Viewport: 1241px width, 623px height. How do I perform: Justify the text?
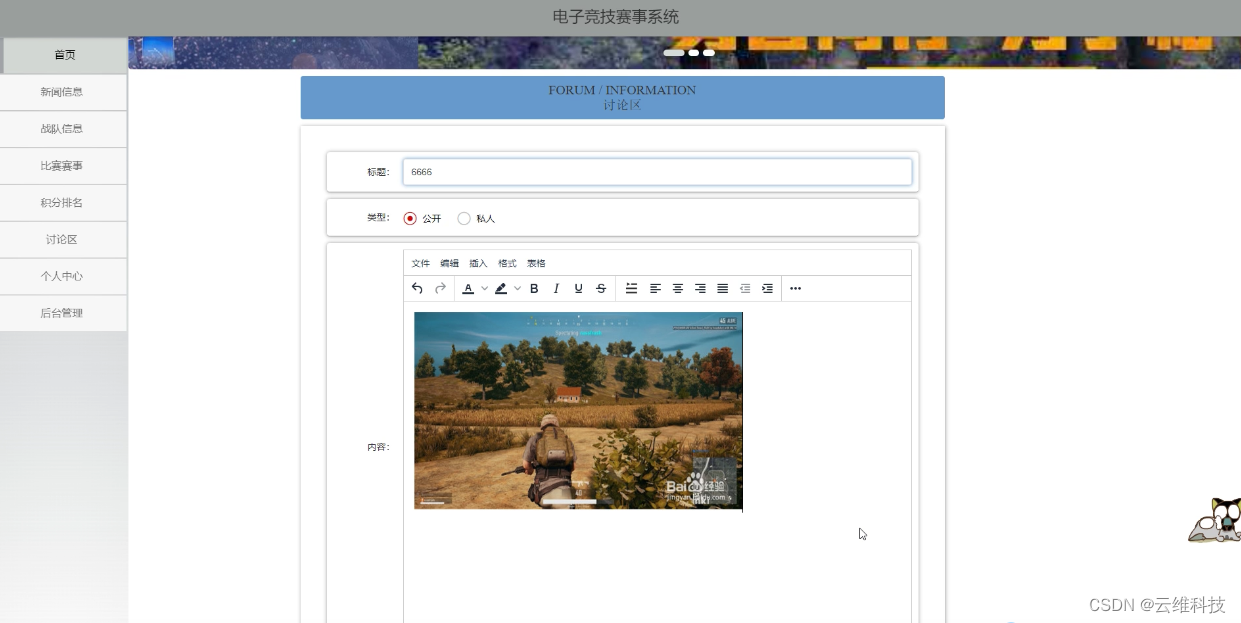(x=722, y=288)
